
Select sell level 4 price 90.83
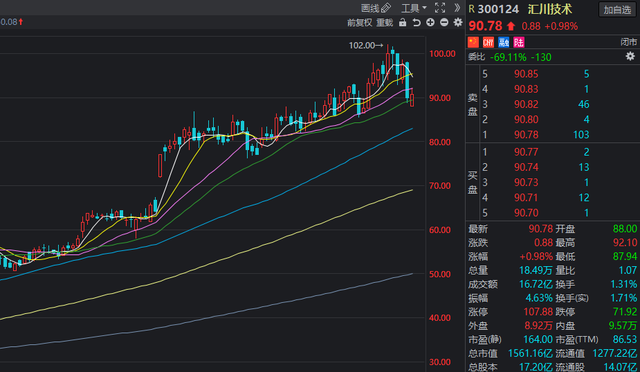(x=526, y=89)
